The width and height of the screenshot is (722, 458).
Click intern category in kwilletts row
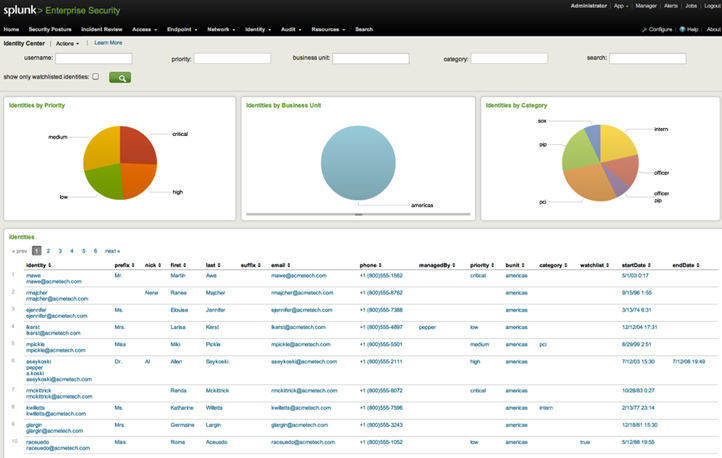click(546, 408)
